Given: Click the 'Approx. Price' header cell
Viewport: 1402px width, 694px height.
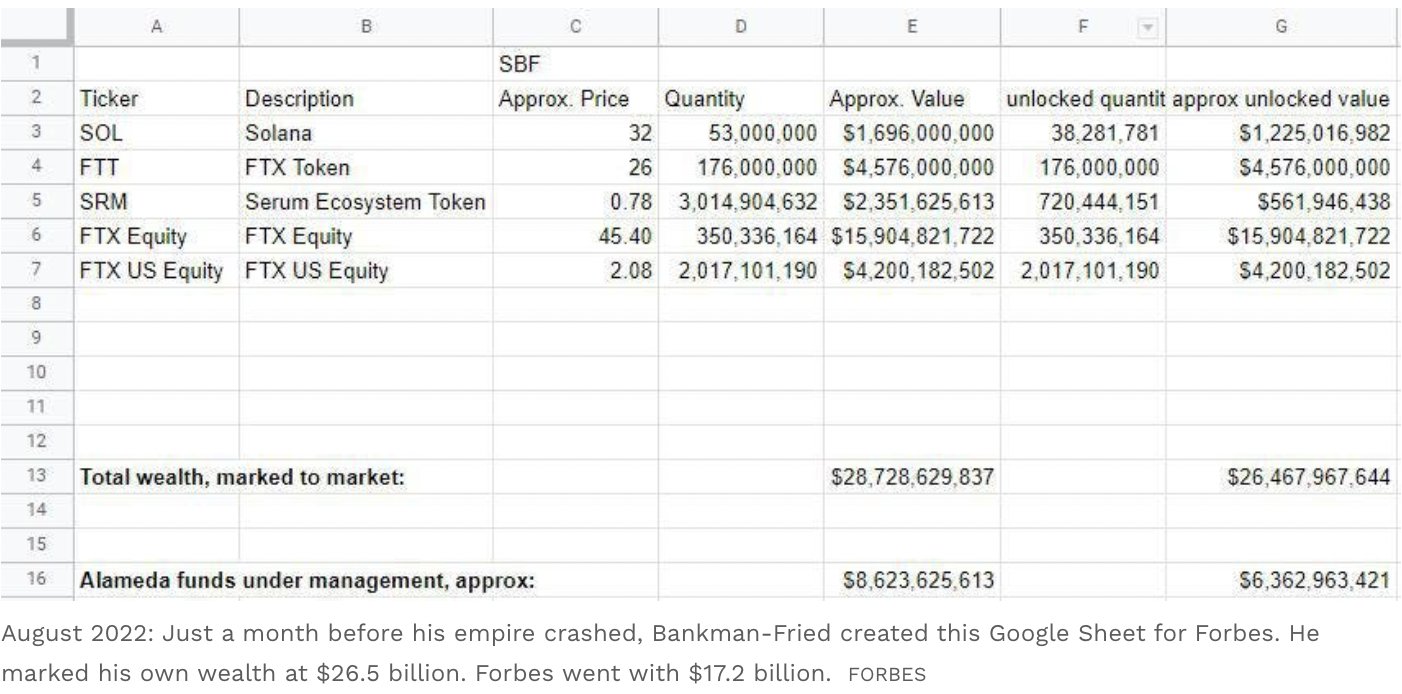Looking at the screenshot, I should [576, 99].
